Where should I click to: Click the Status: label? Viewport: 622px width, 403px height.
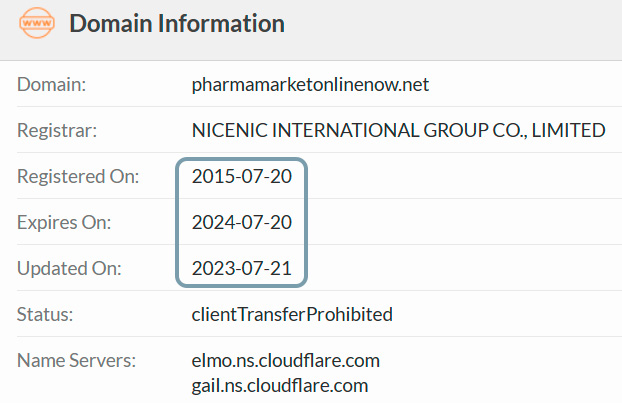pos(45,315)
